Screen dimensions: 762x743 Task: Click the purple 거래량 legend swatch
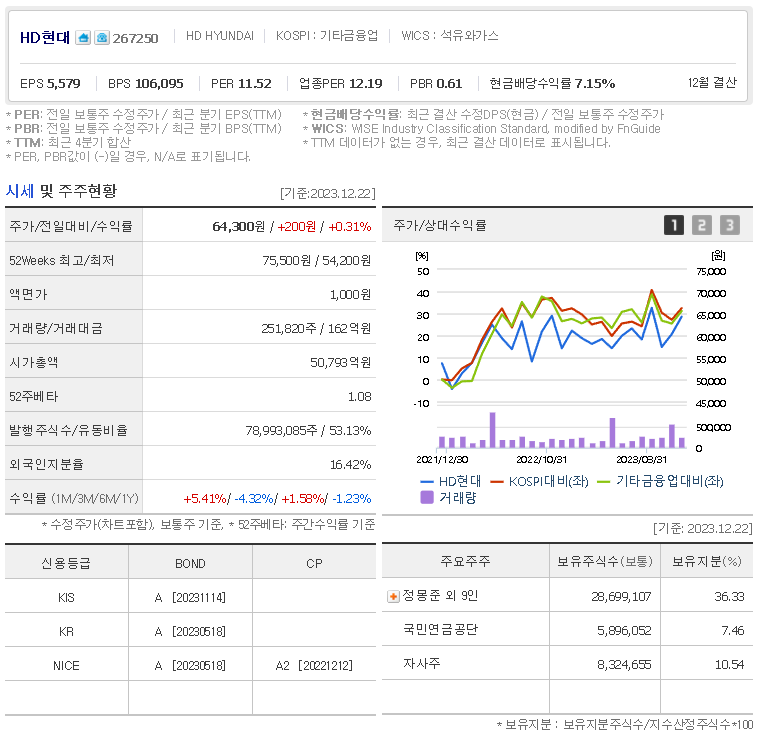(427, 497)
